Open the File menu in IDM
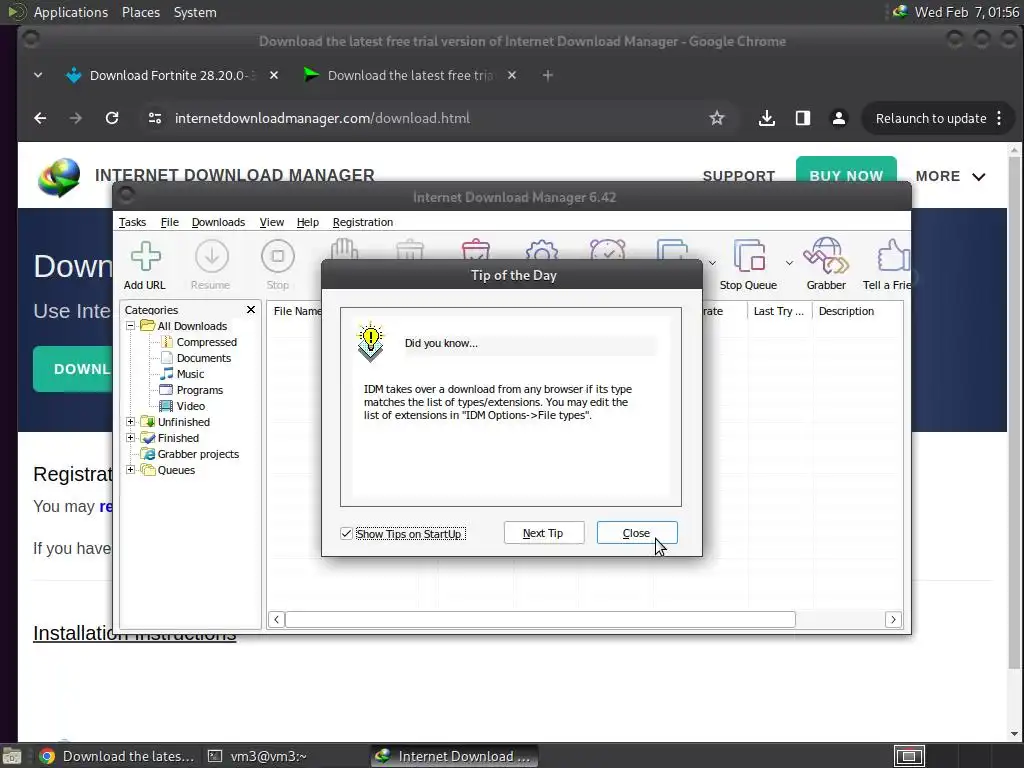The image size is (1024, 768). tap(170, 222)
